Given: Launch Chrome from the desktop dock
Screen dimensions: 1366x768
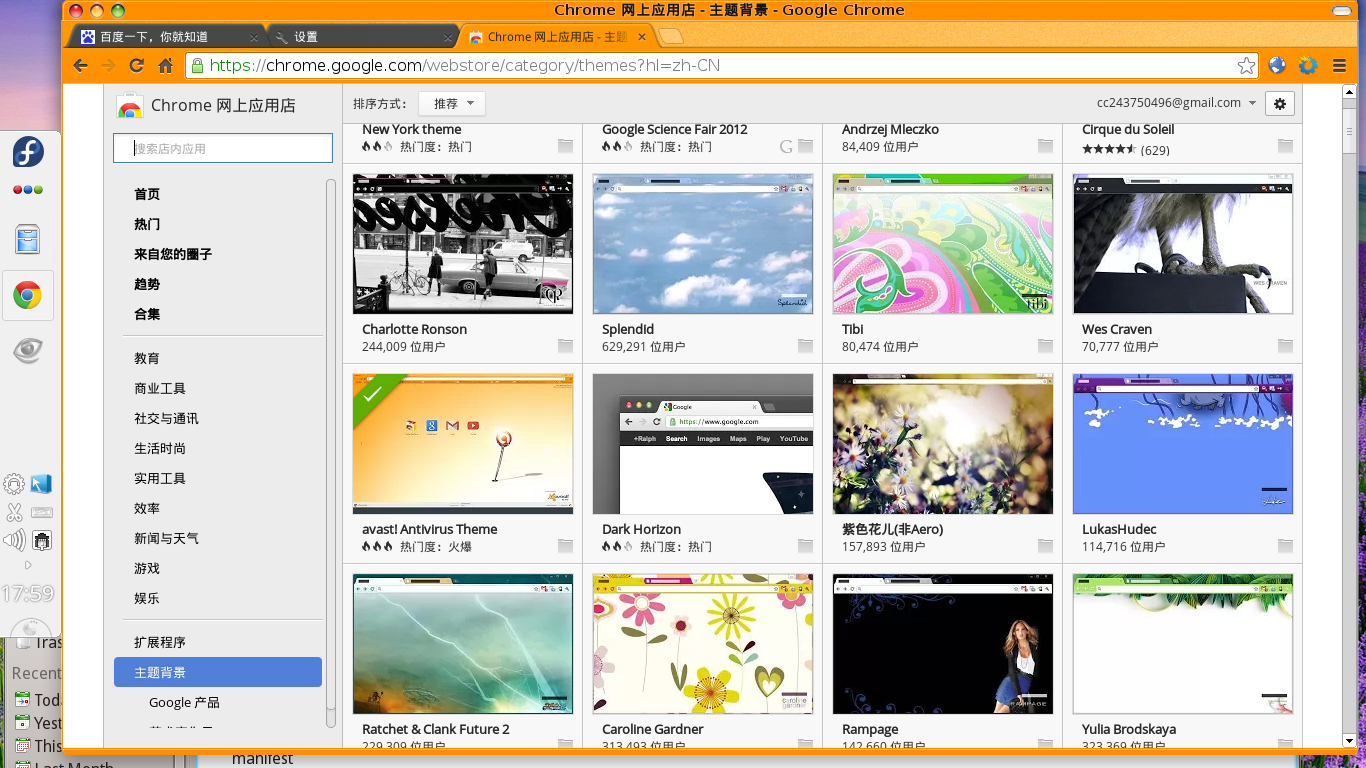Looking at the screenshot, I should tap(27, 295).
